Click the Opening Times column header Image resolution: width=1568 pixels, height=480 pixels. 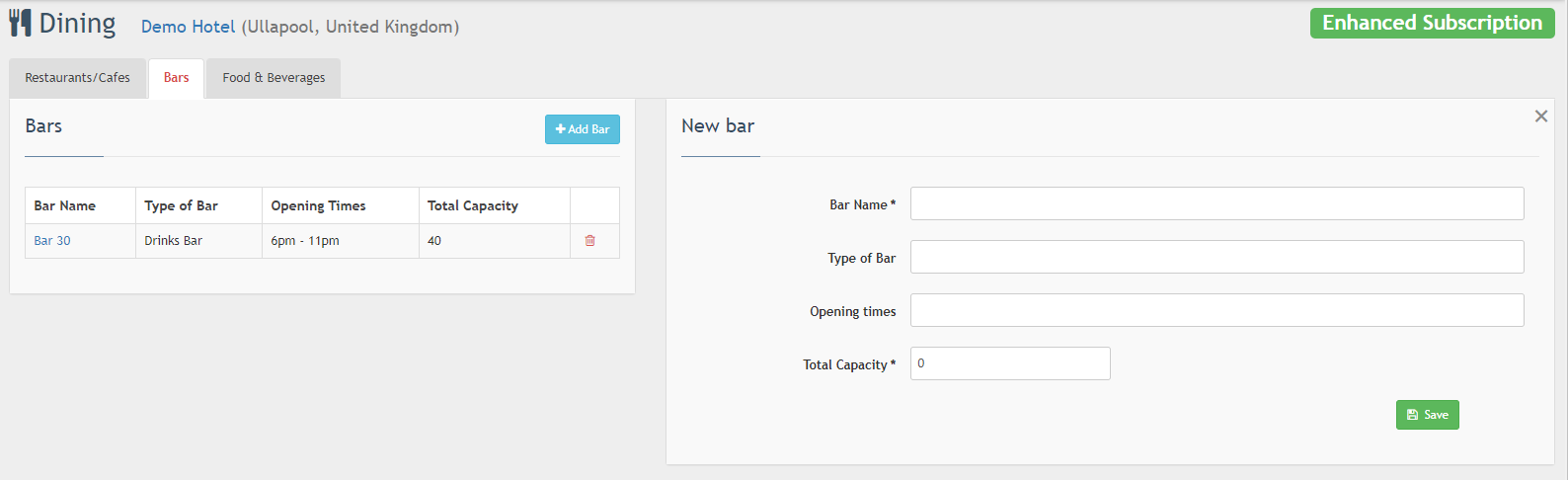tap(341, 205)
